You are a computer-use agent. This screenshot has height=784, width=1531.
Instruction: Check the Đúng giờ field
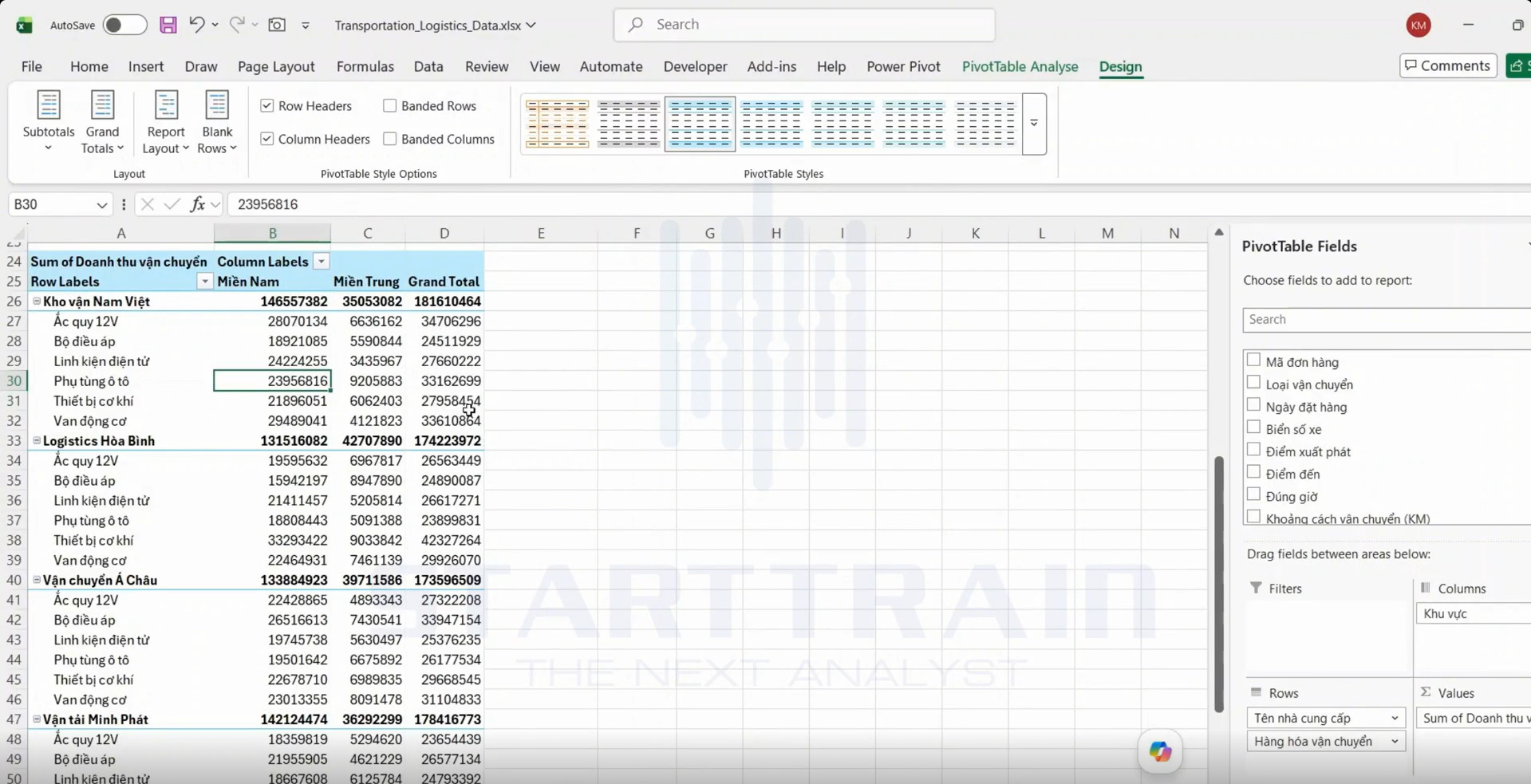coord(1253,494)
